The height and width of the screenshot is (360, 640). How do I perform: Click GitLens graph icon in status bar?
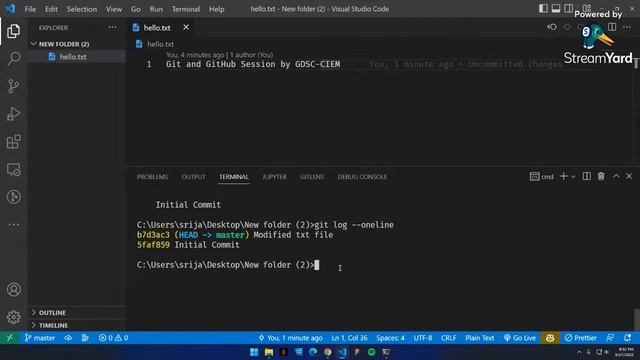click(x=85, y=338)
